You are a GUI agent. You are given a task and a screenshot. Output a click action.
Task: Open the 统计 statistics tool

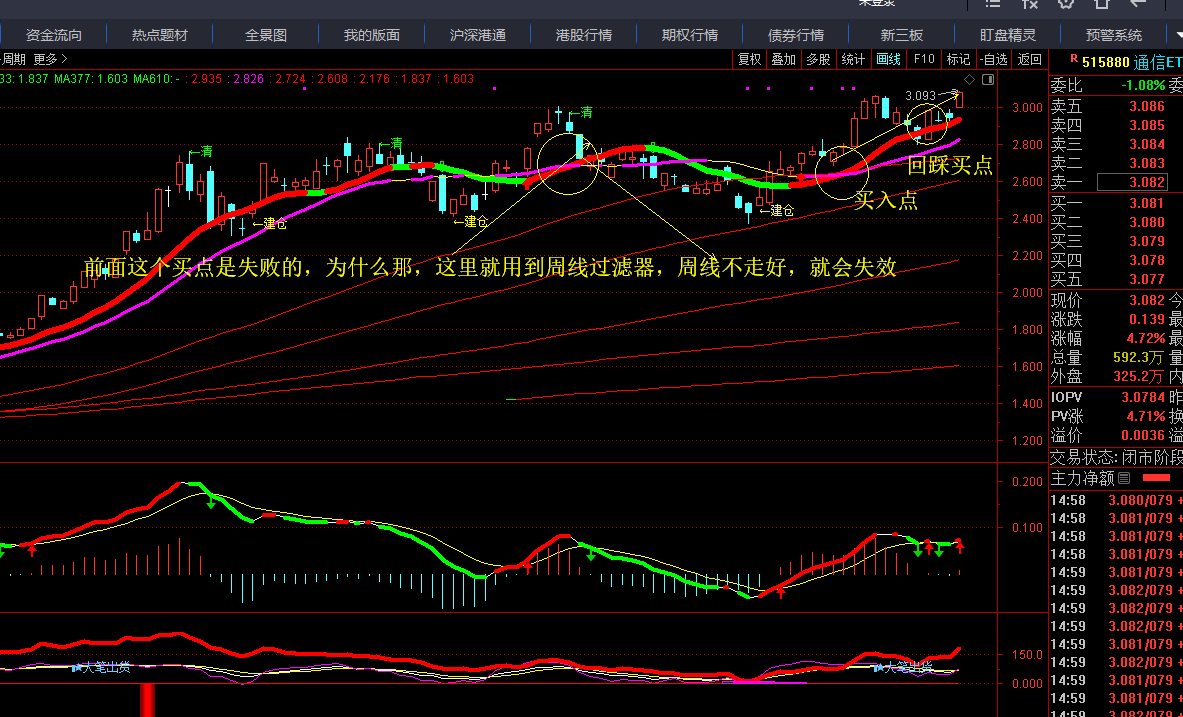tap(853, 59)
